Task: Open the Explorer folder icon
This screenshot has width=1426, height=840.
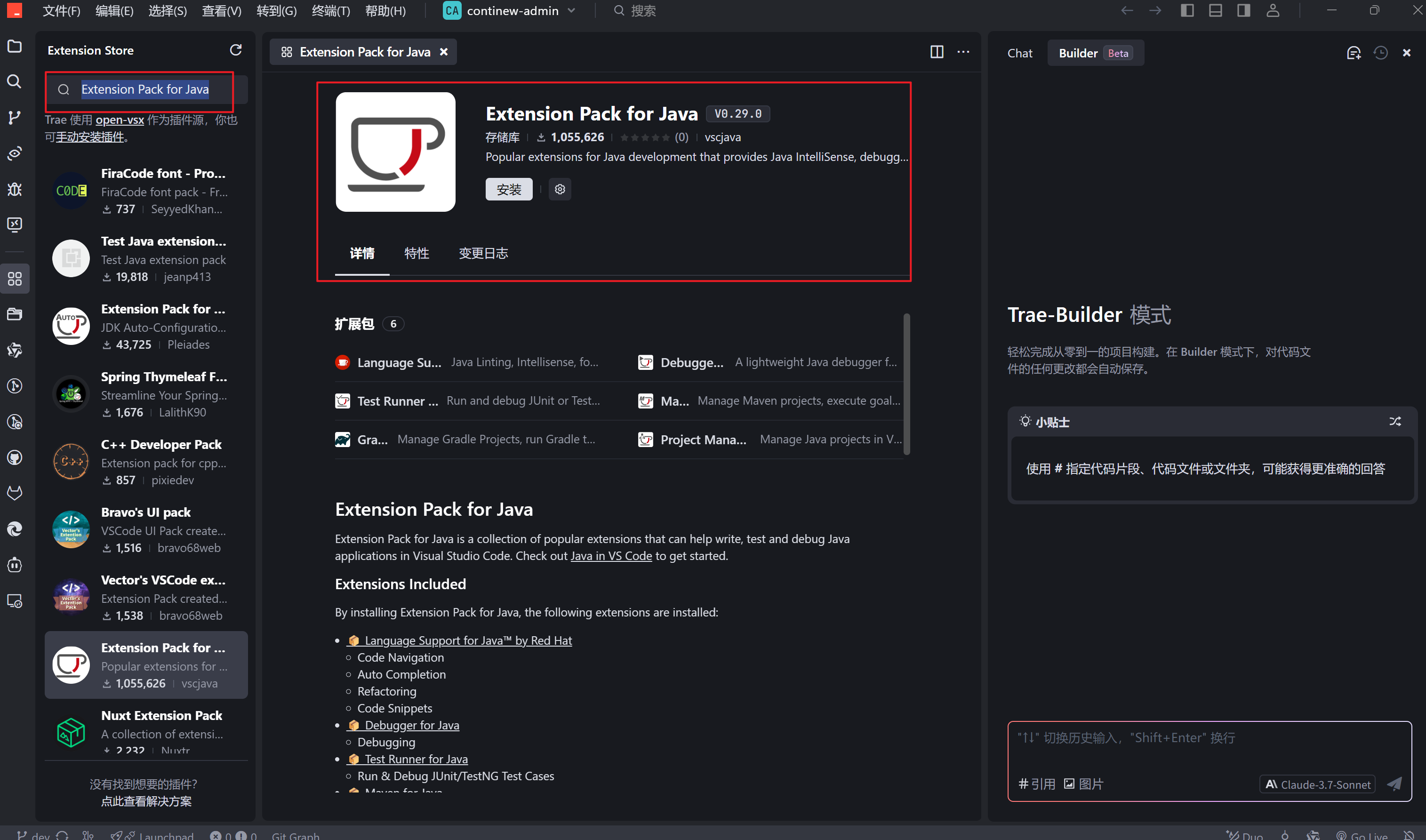Action: pos(14,47)
